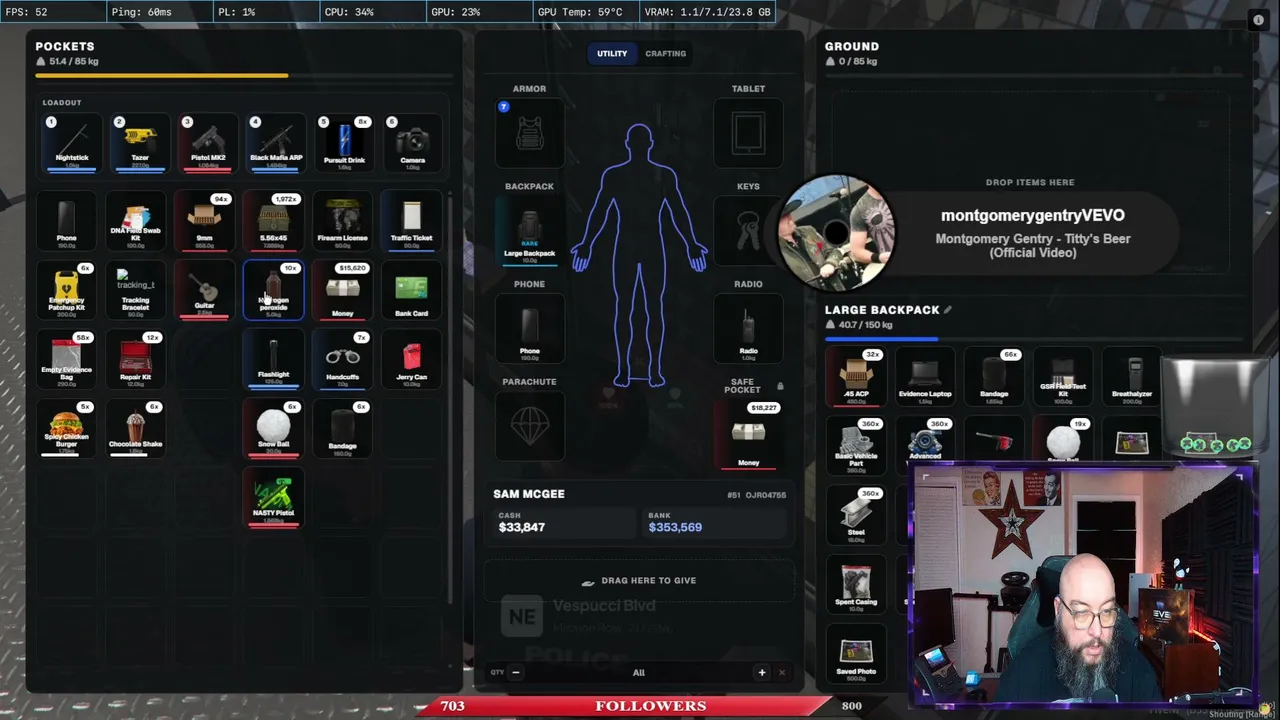Pick the 9mm ammo box in pockets
1280x720 pixels.
(x=204, y=222)
